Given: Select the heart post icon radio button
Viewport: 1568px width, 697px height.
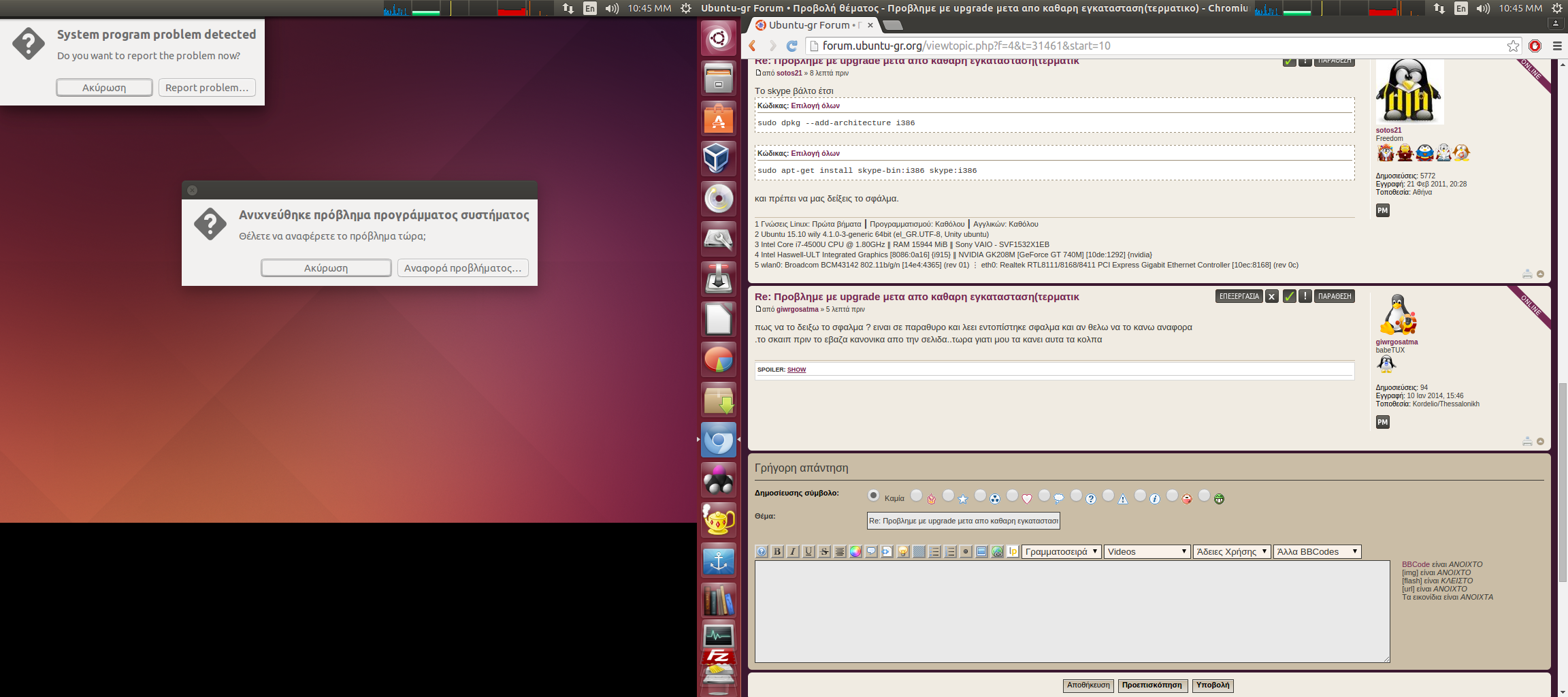Looking at the screenshot, I should coord(1012,496).
